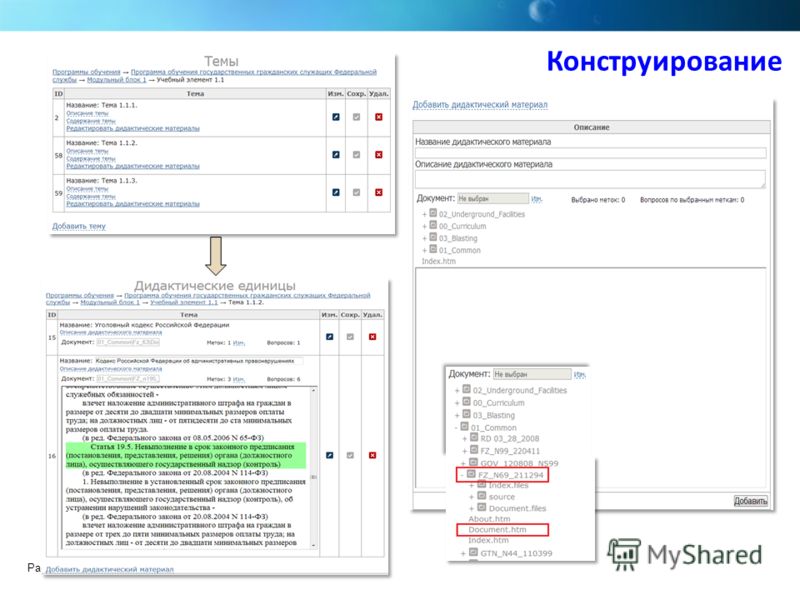
Task: Click Документ field in Описание form
Action: pos(493,198)
